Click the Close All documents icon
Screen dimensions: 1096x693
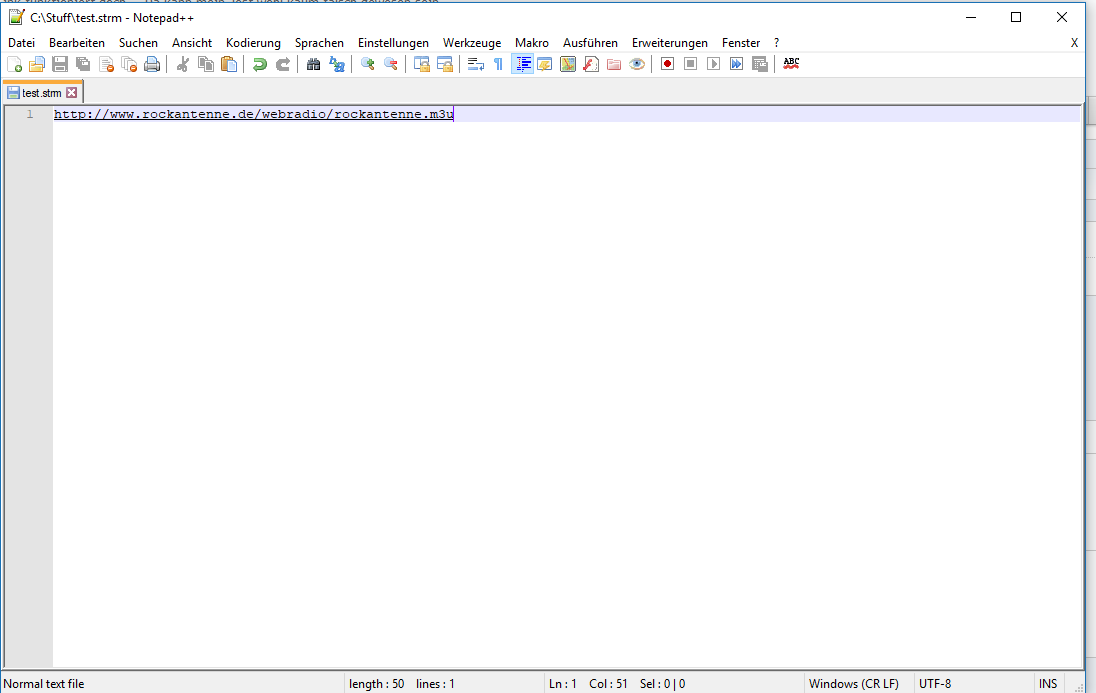click(129, 64)
